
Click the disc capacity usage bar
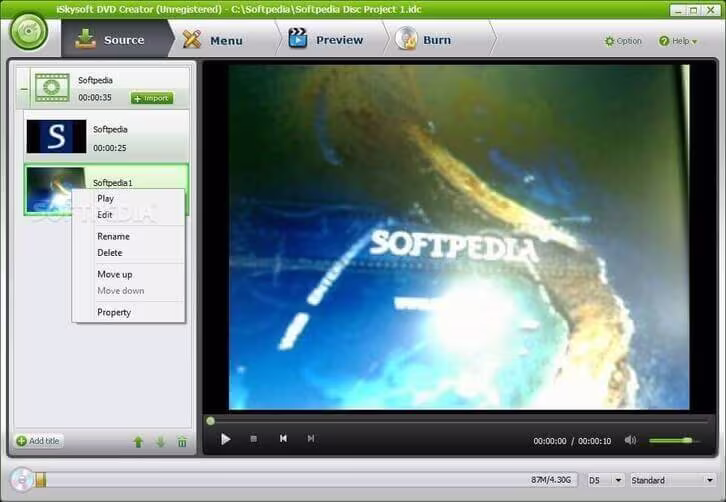click(307, 480)
